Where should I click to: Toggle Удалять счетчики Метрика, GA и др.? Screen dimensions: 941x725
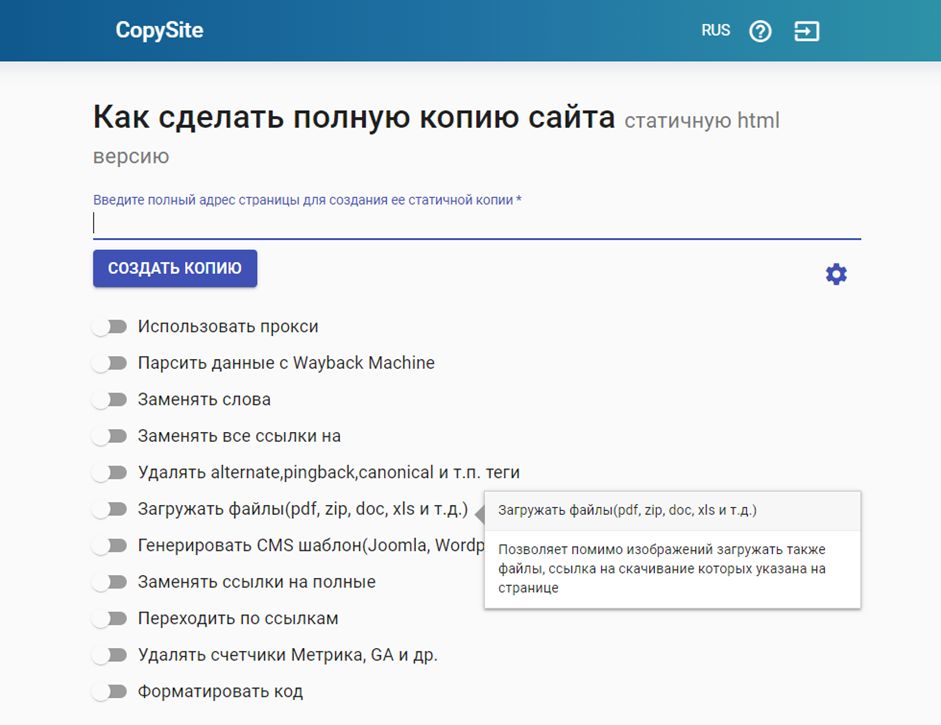(109, 654)
